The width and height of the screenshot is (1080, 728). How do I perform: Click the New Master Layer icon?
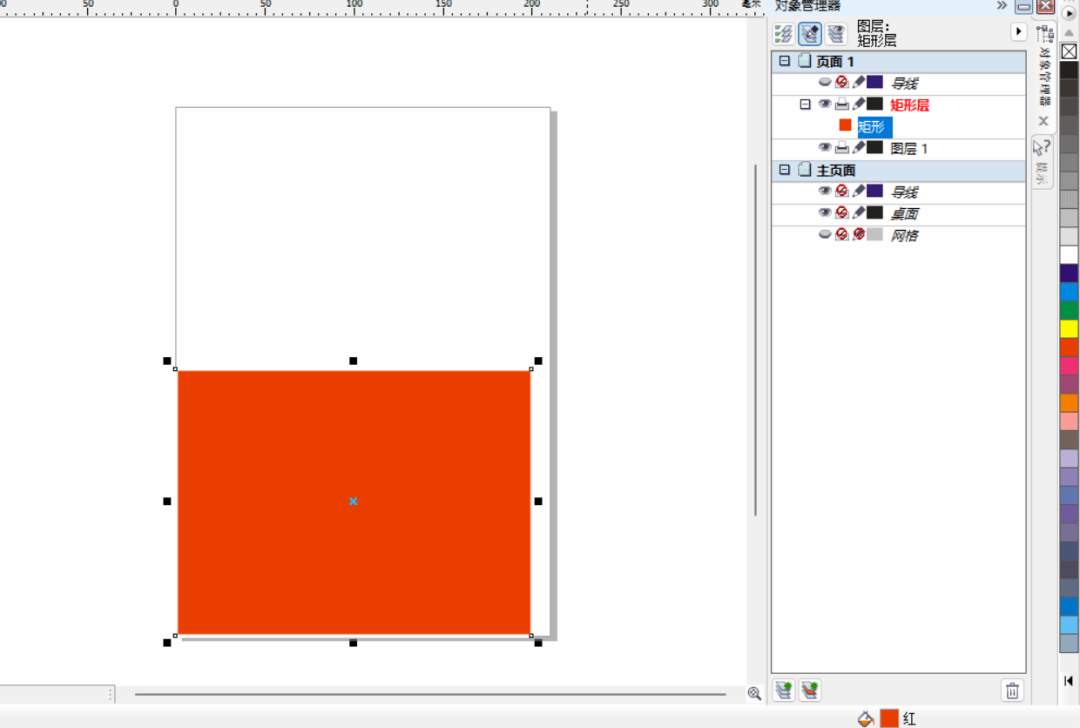pos(810,690)
